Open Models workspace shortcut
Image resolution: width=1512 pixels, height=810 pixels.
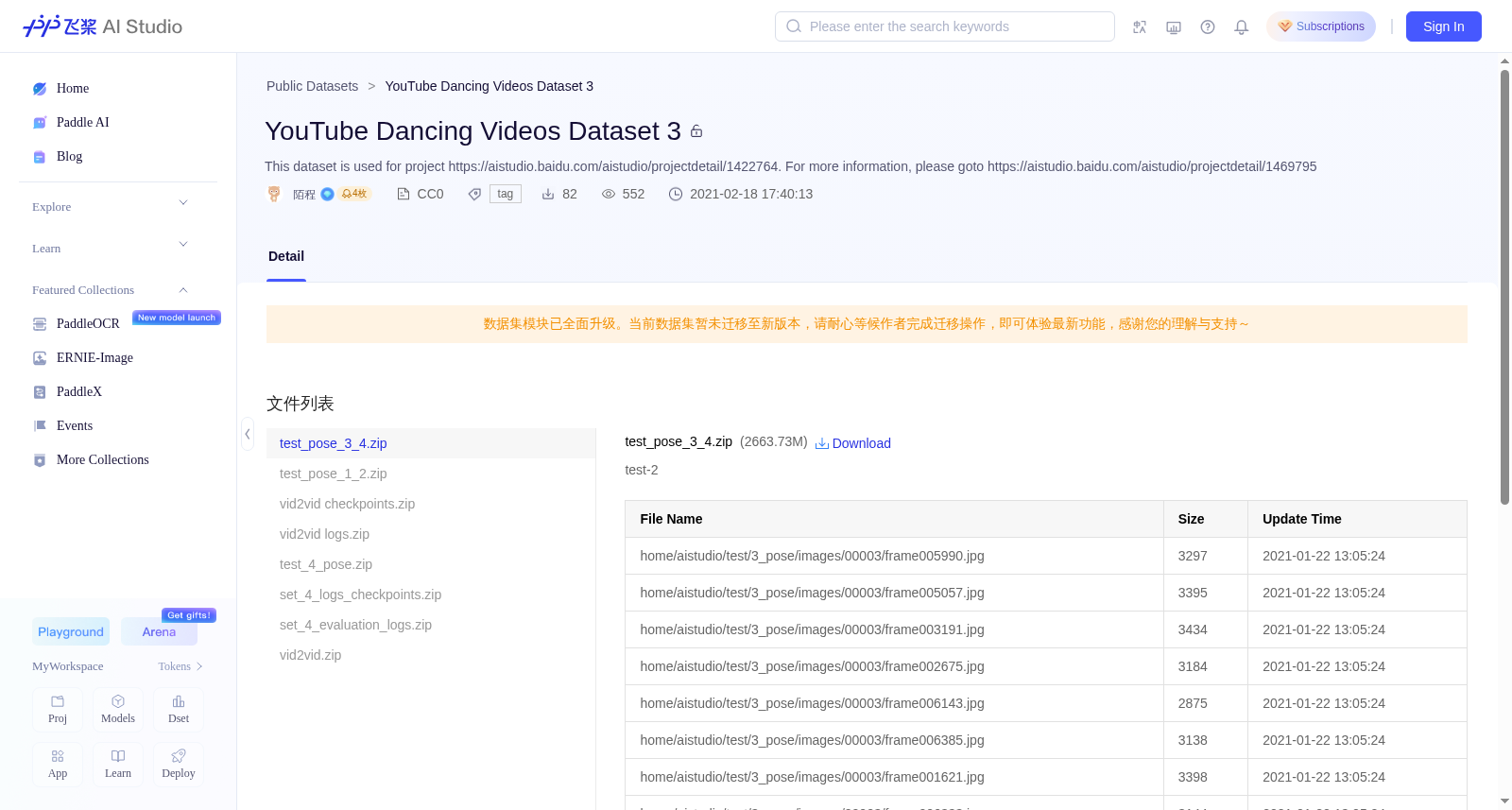pos(118,710)
